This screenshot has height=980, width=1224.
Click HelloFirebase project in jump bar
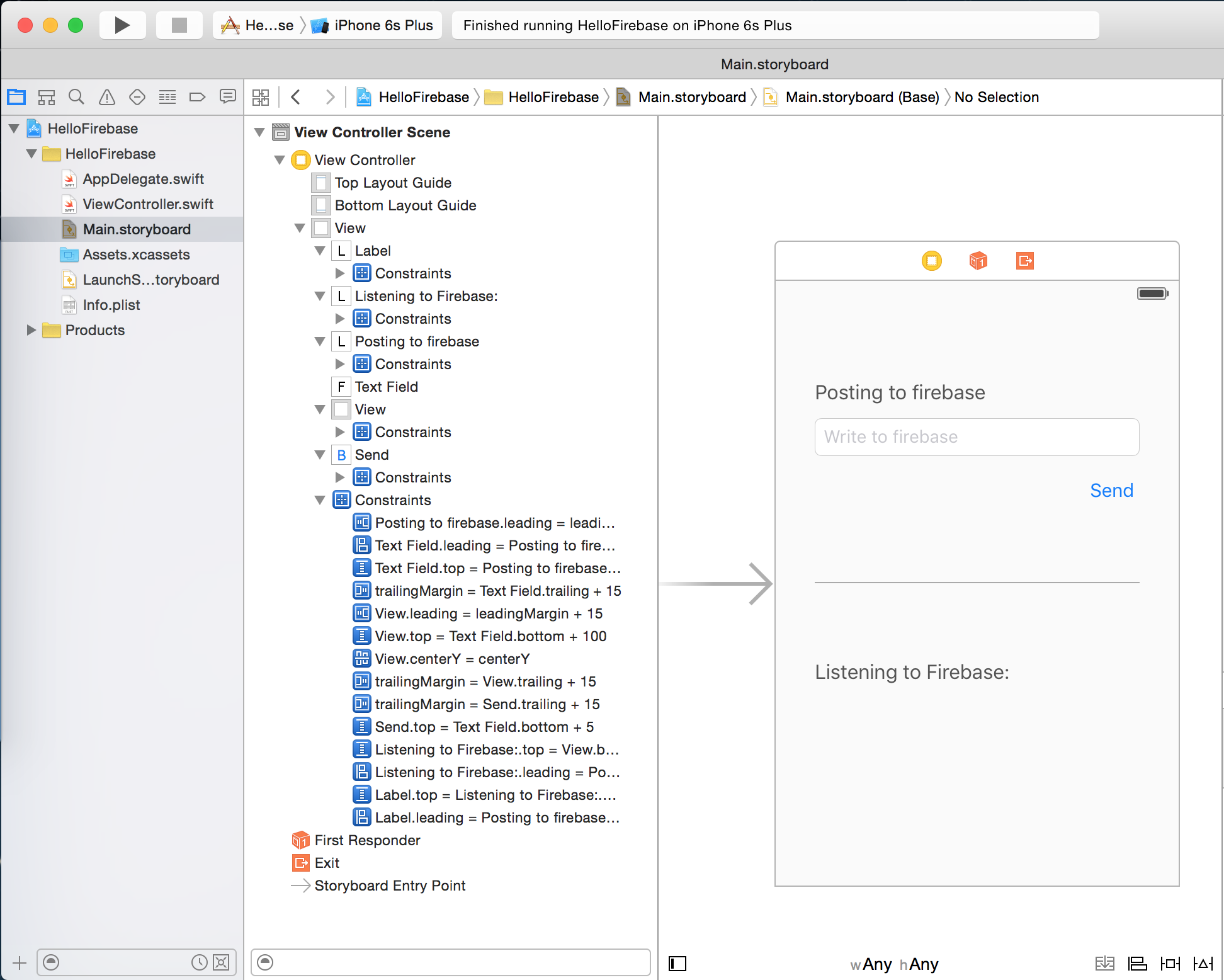point(424,97)
